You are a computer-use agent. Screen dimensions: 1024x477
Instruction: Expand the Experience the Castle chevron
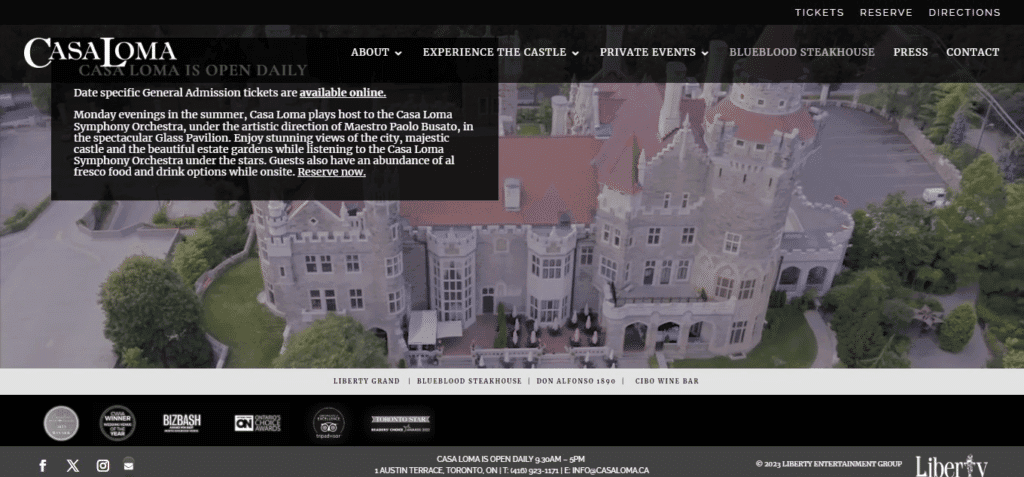tap(575, 53)
